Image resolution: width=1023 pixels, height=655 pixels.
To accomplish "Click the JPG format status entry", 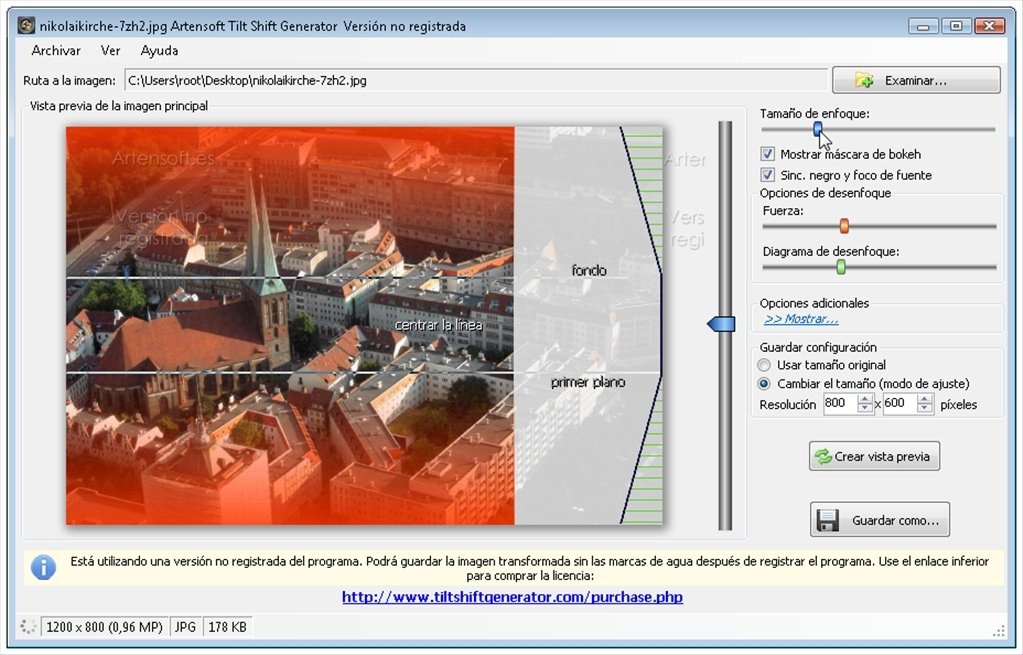I will pyautogui.click(x=185, y=627).
